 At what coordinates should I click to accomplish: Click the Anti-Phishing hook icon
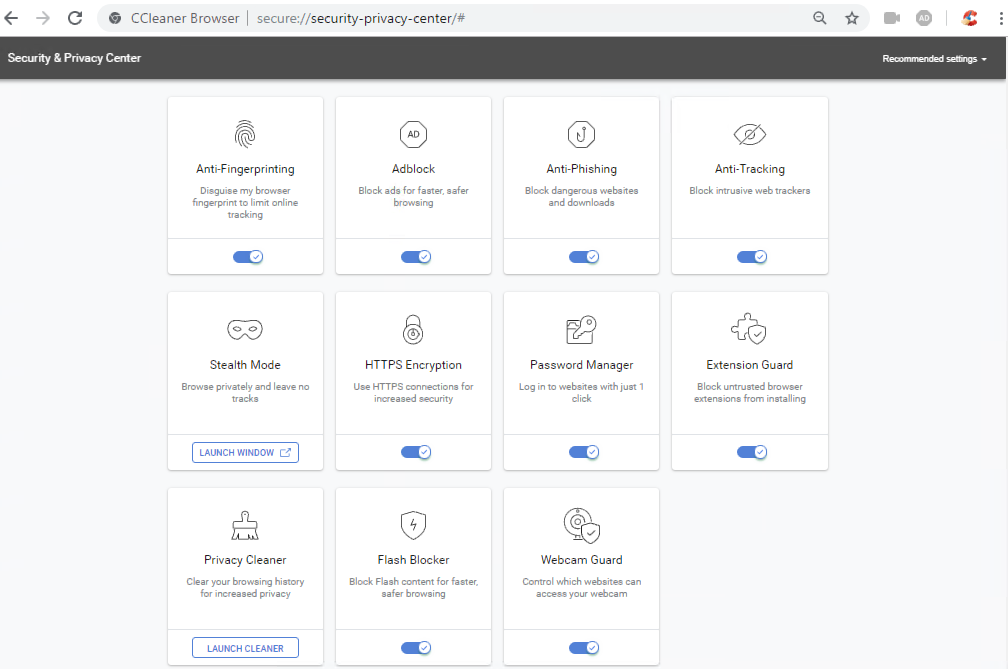[581, 134]
